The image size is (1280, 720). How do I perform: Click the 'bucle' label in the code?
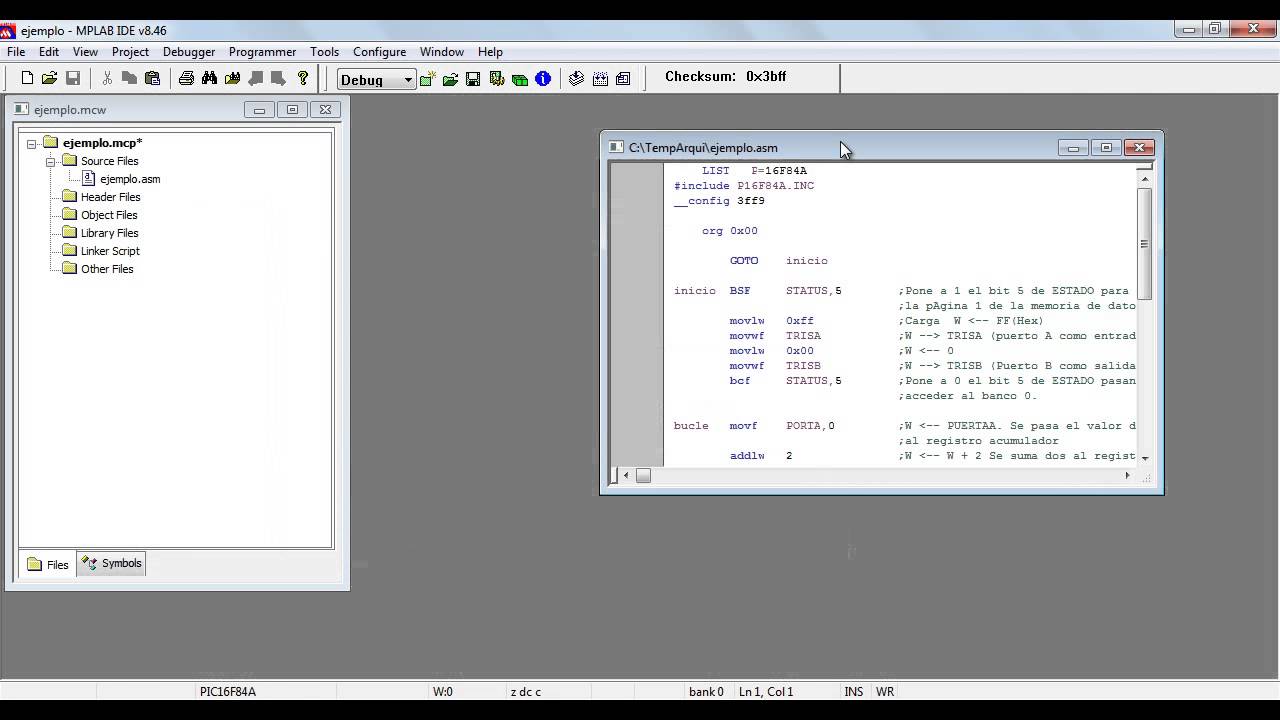[x=691, y=426]
